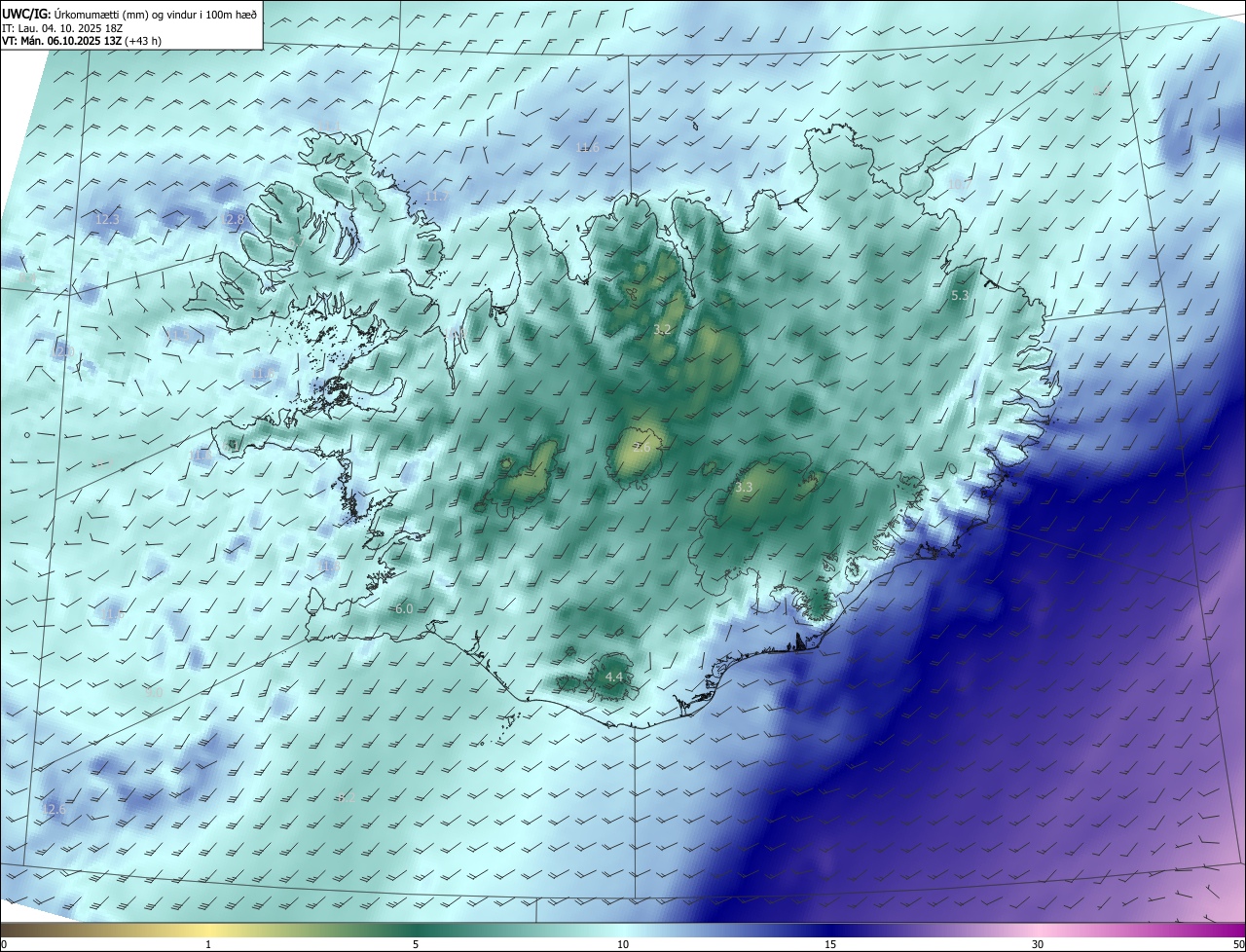Click the 4.4 value near the south coast

click(x=613, y=677)
